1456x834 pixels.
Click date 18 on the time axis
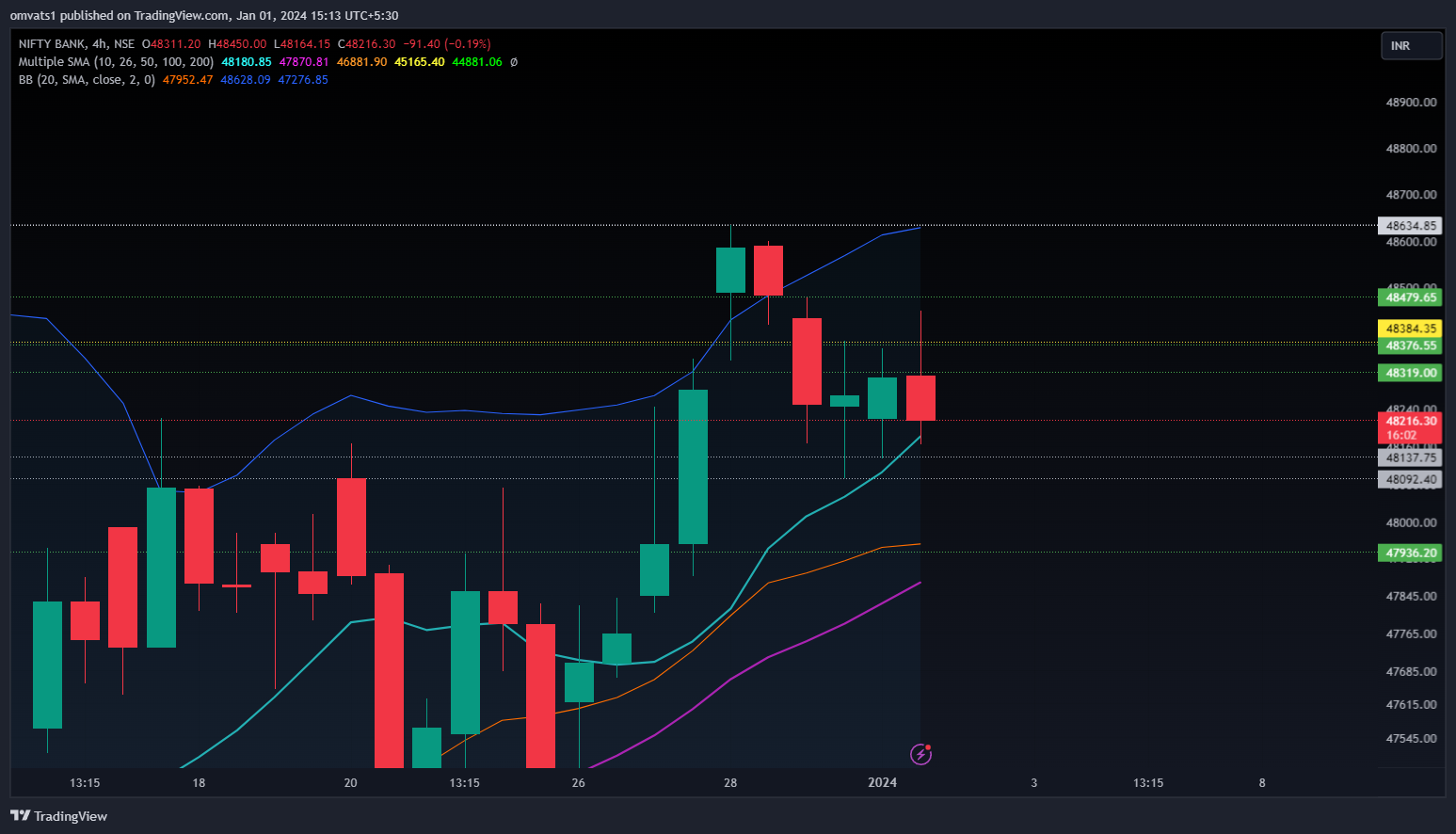coord(199,783)
